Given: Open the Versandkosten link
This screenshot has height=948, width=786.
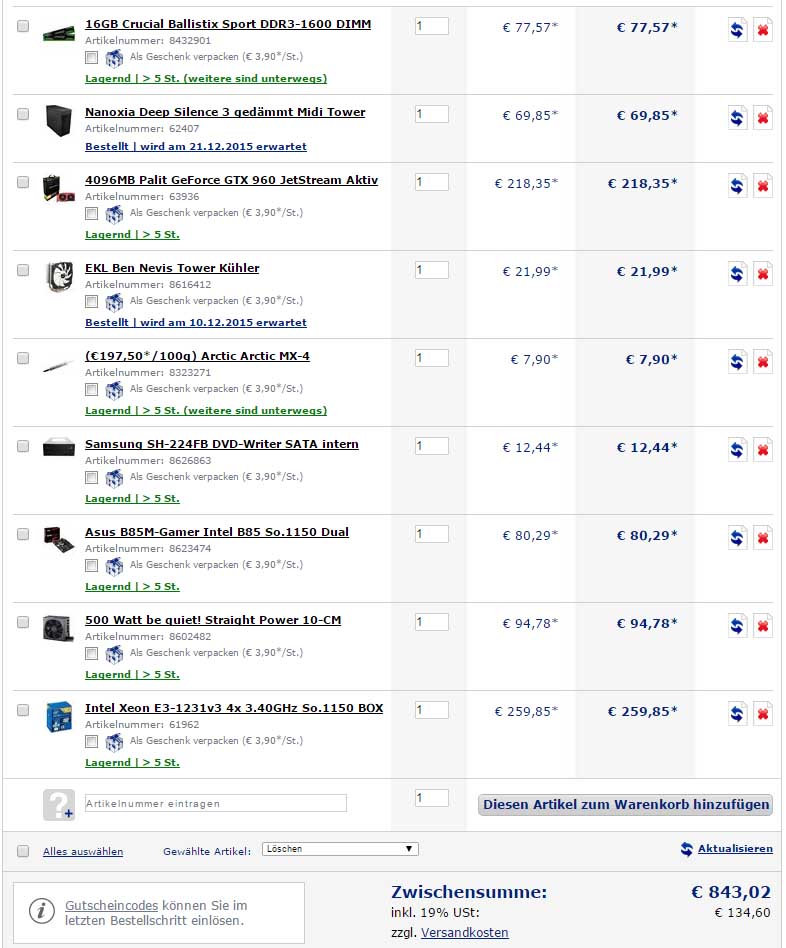Looking at the screenshot, I should [464, 933].
